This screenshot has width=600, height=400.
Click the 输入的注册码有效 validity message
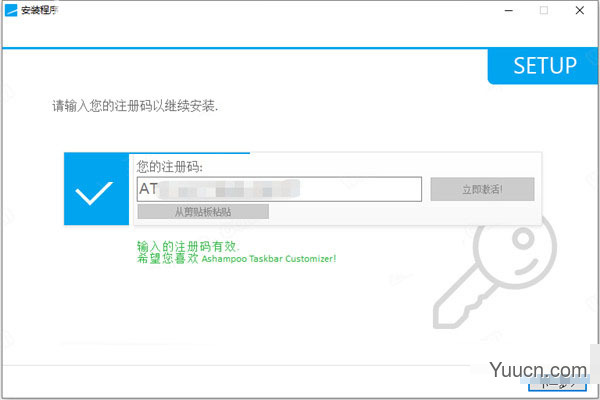click(x=188, y=247)
